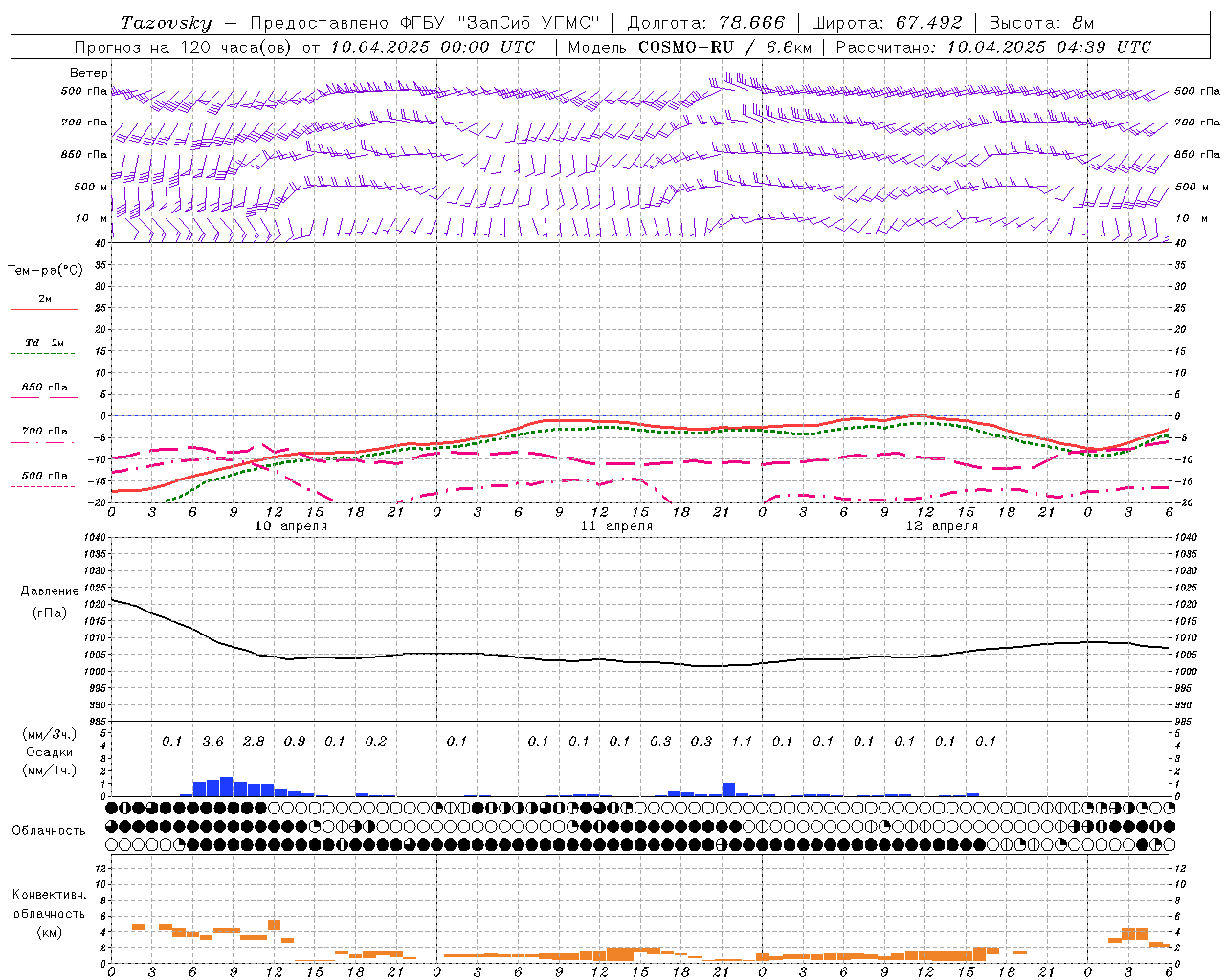Image resolution: width=1225 pixels, height=980 pixels.
Task: Click the 500 гПа legend label in temperature panel
Action: [45, 476]
